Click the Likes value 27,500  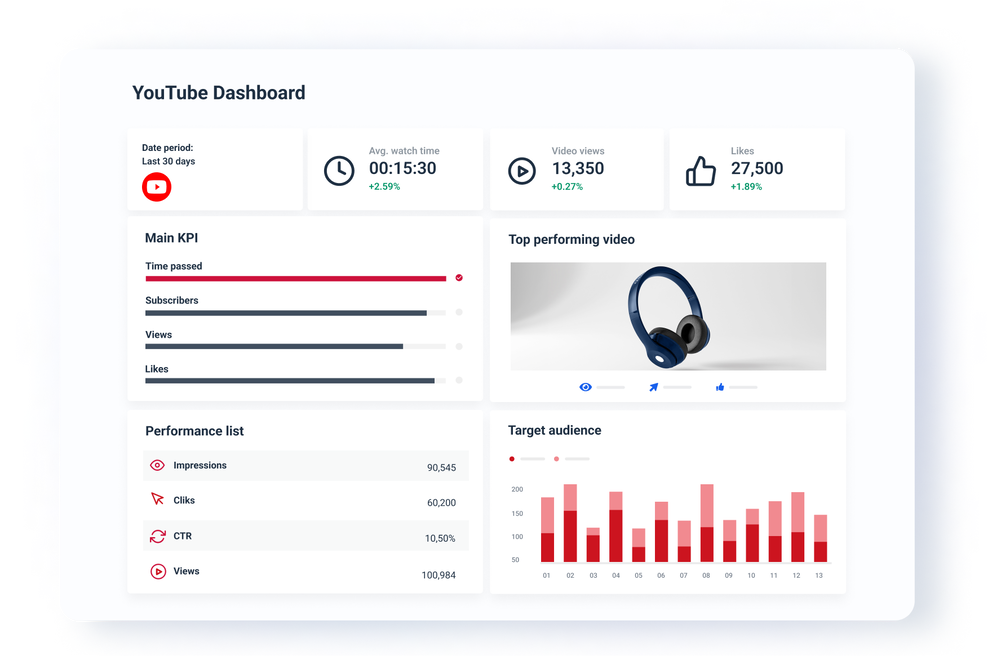(756, 168)
